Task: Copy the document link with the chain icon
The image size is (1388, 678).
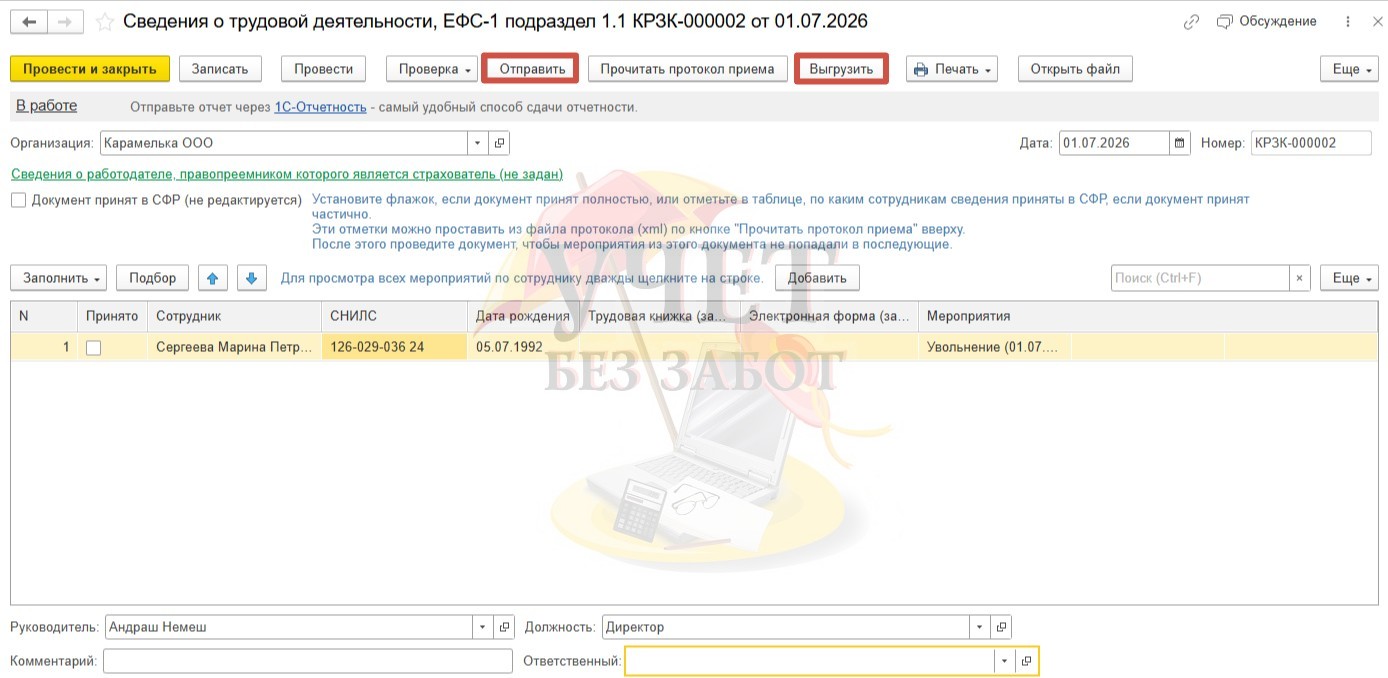Action: [x=1191, y=21]
